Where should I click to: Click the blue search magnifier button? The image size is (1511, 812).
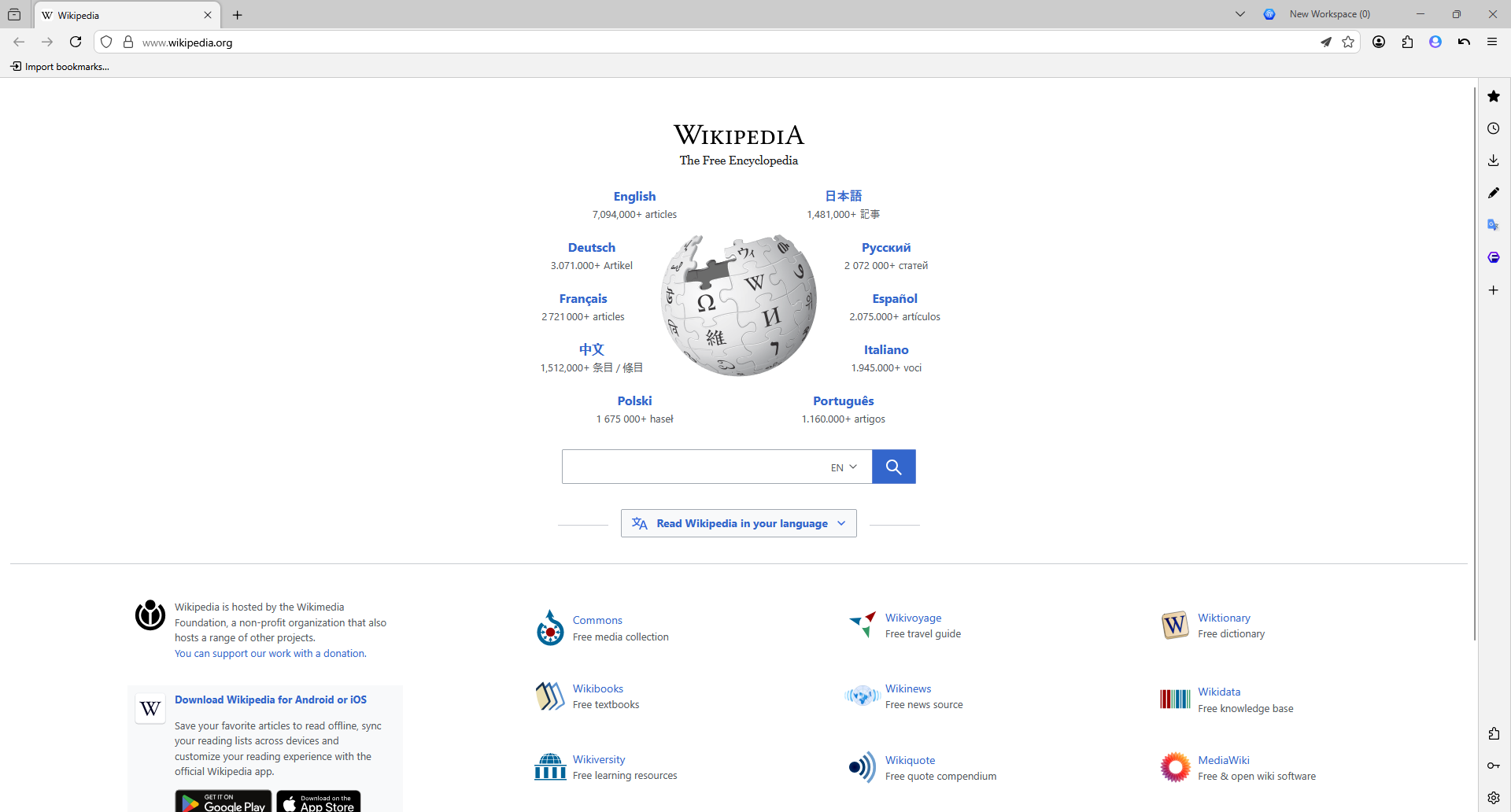(893, 467)
